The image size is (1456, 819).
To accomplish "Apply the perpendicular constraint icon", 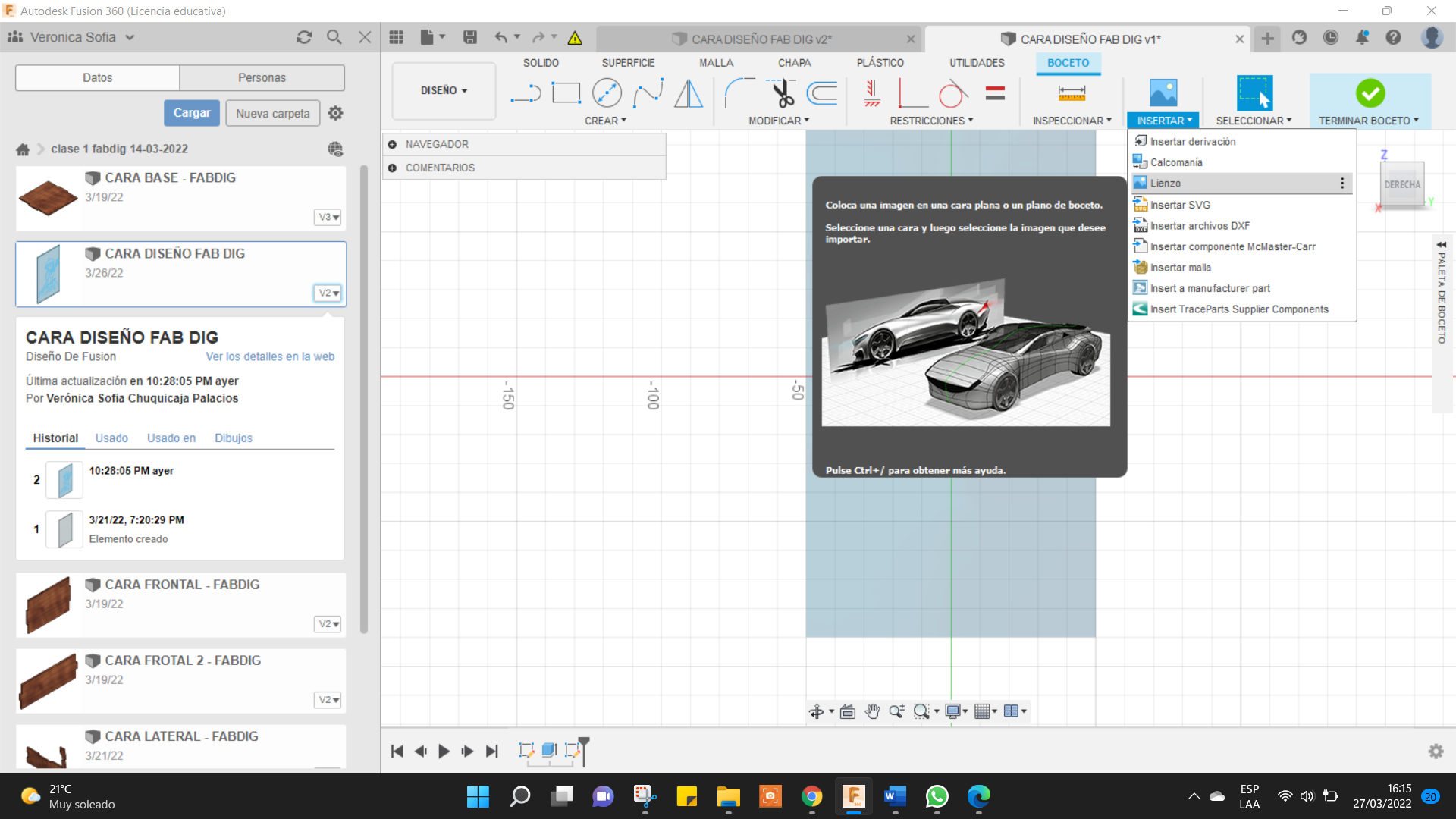I will (x=913, y=93).
